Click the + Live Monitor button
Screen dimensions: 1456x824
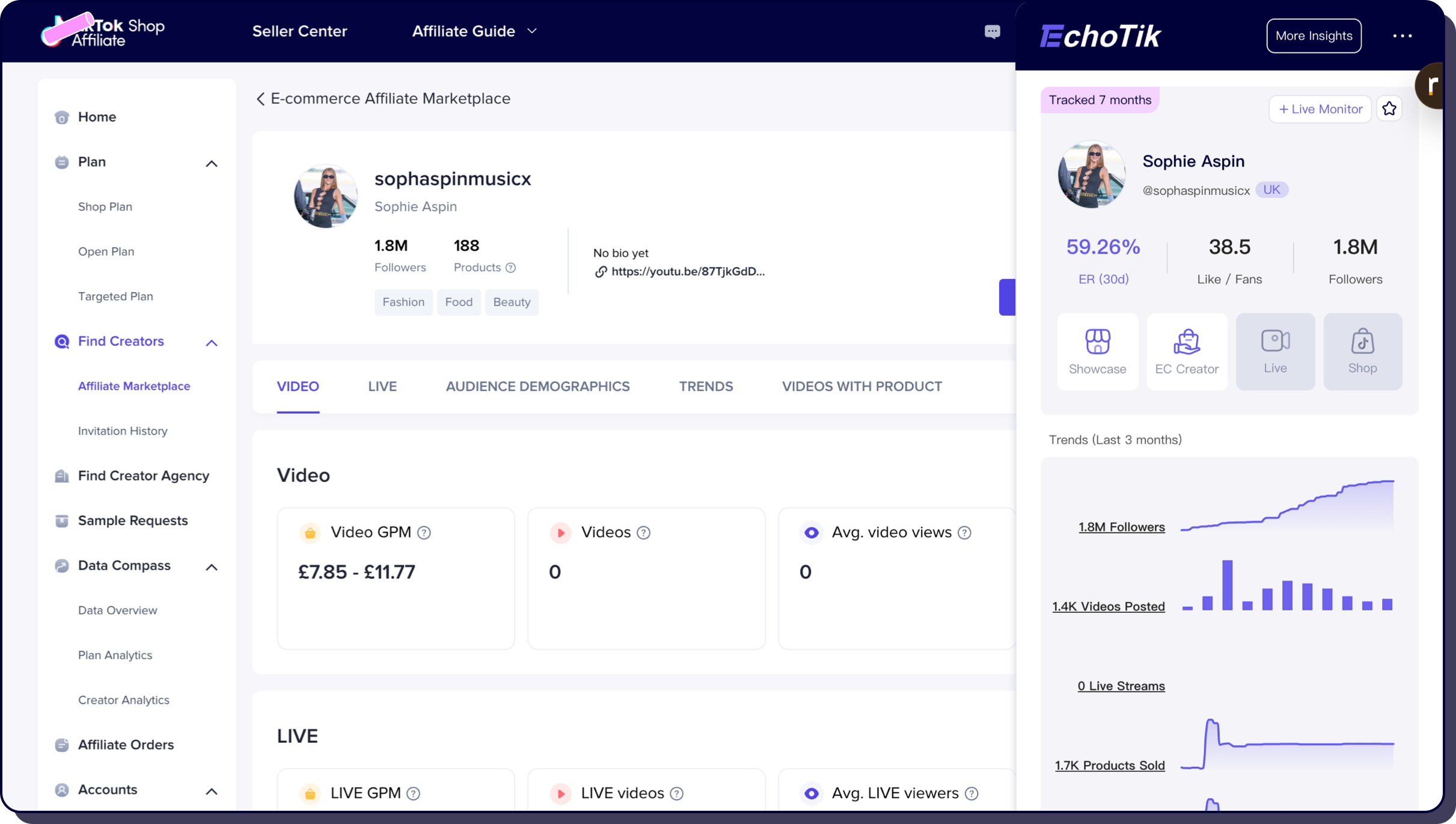[x=1320, y=109]
